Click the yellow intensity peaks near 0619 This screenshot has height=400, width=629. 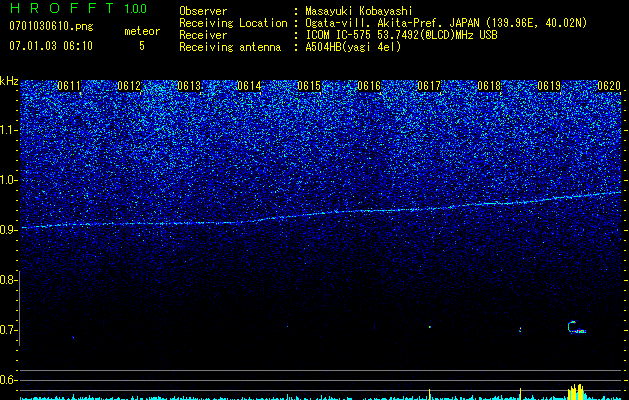coord(576,392)
